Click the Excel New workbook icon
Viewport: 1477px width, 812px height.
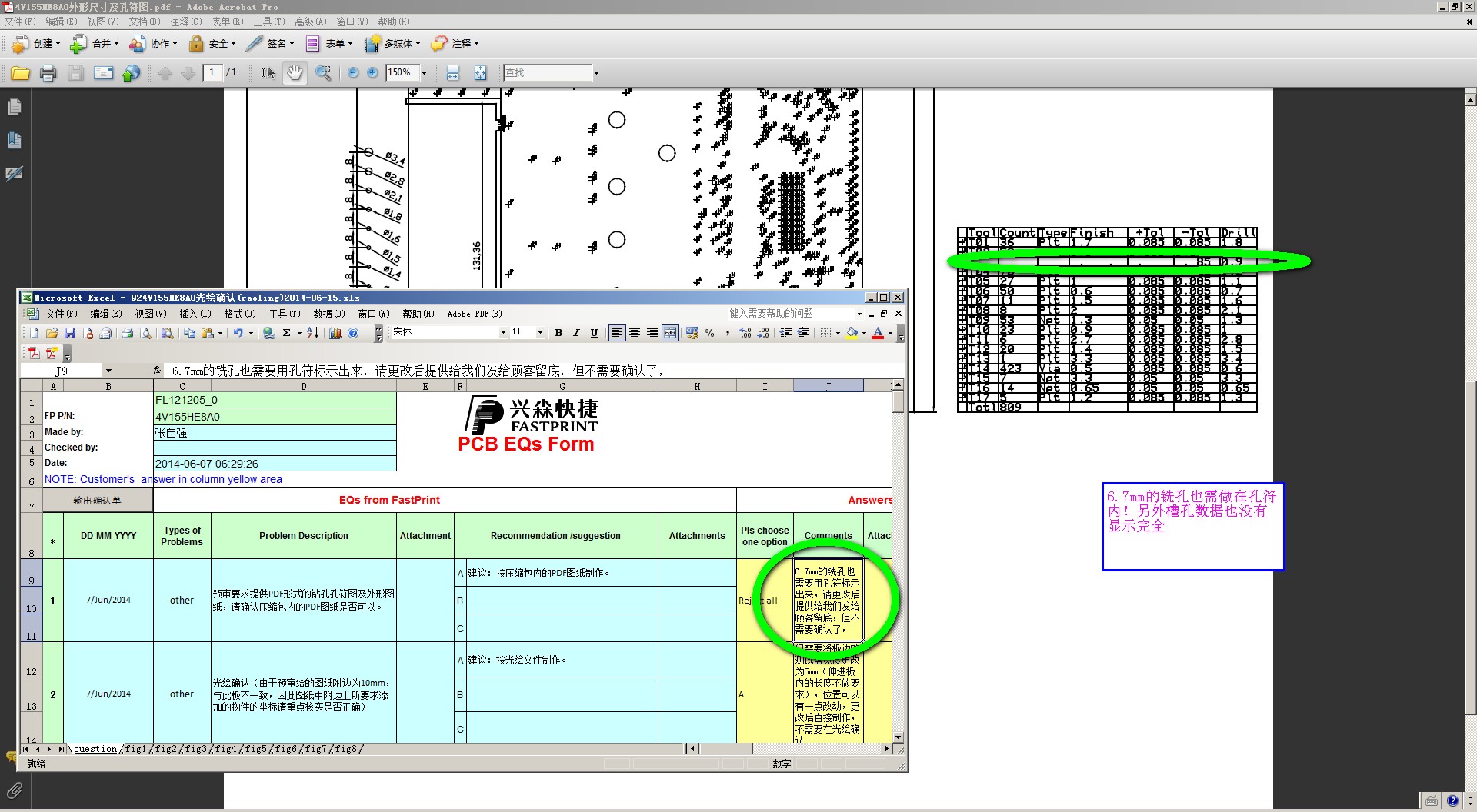click(34, 333)
